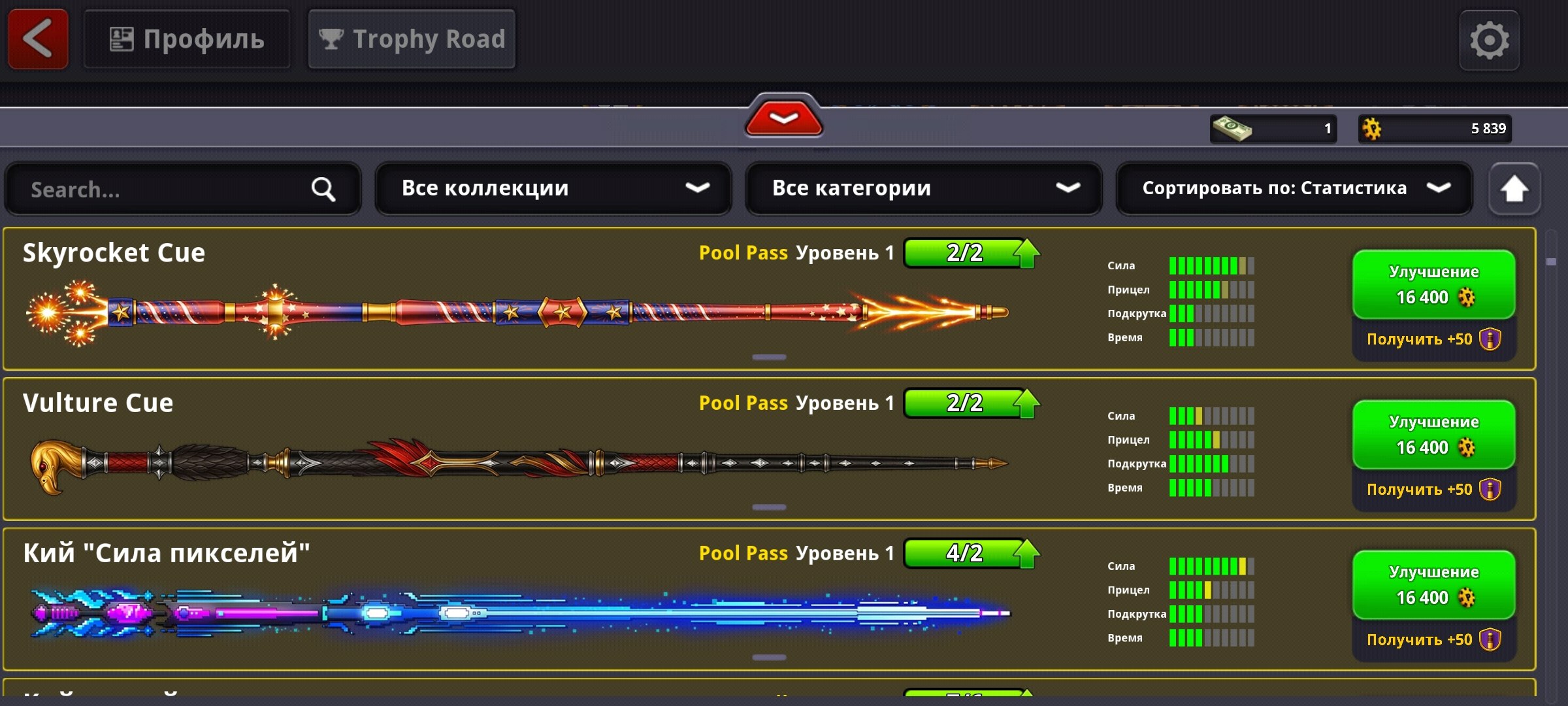This screenshot has width=1568, height=706.
Task: Click the cash stack balance icon
Action: [x=1232, y=128]
